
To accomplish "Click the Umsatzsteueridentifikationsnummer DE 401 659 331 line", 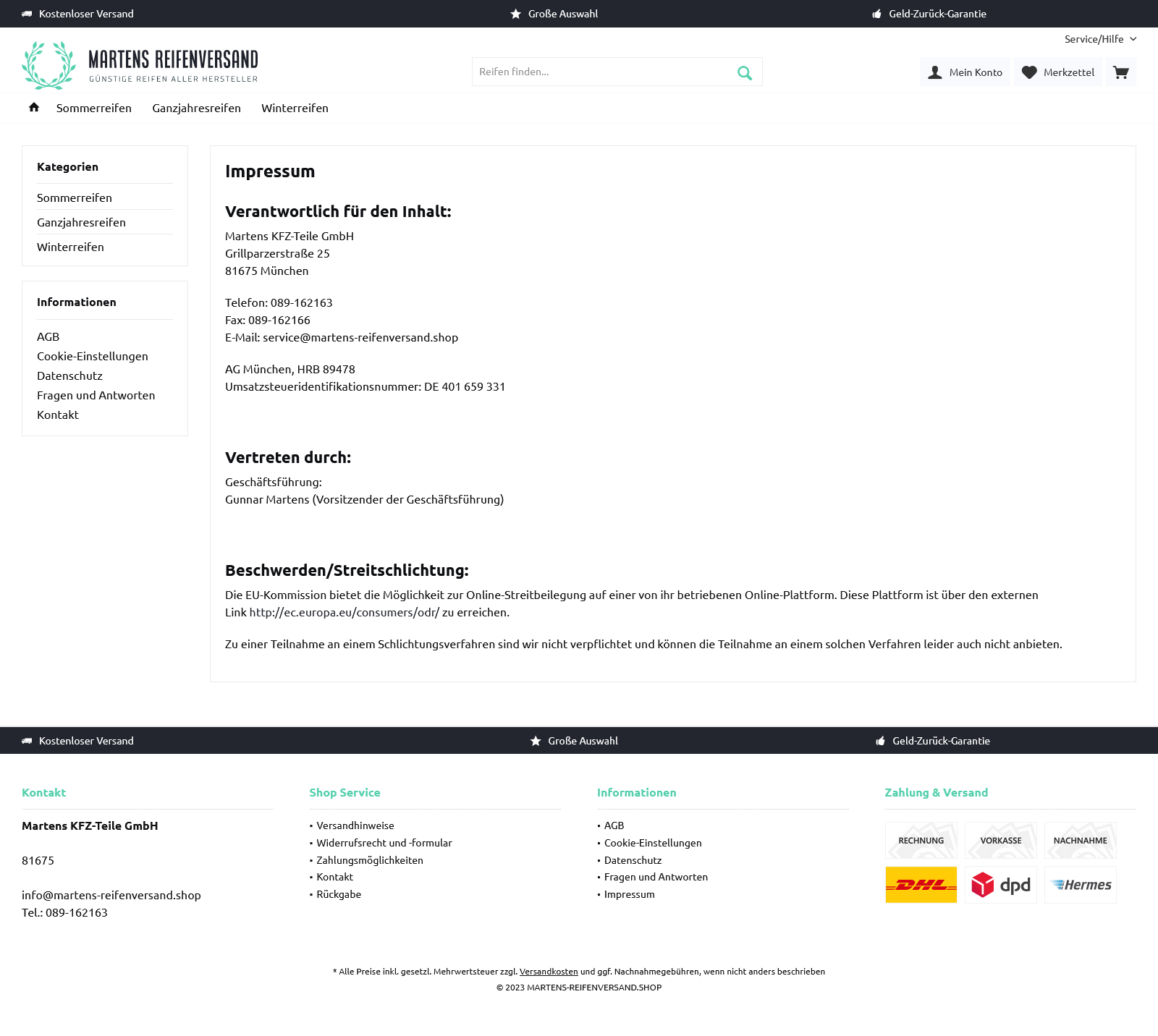I will pos(365,386).
